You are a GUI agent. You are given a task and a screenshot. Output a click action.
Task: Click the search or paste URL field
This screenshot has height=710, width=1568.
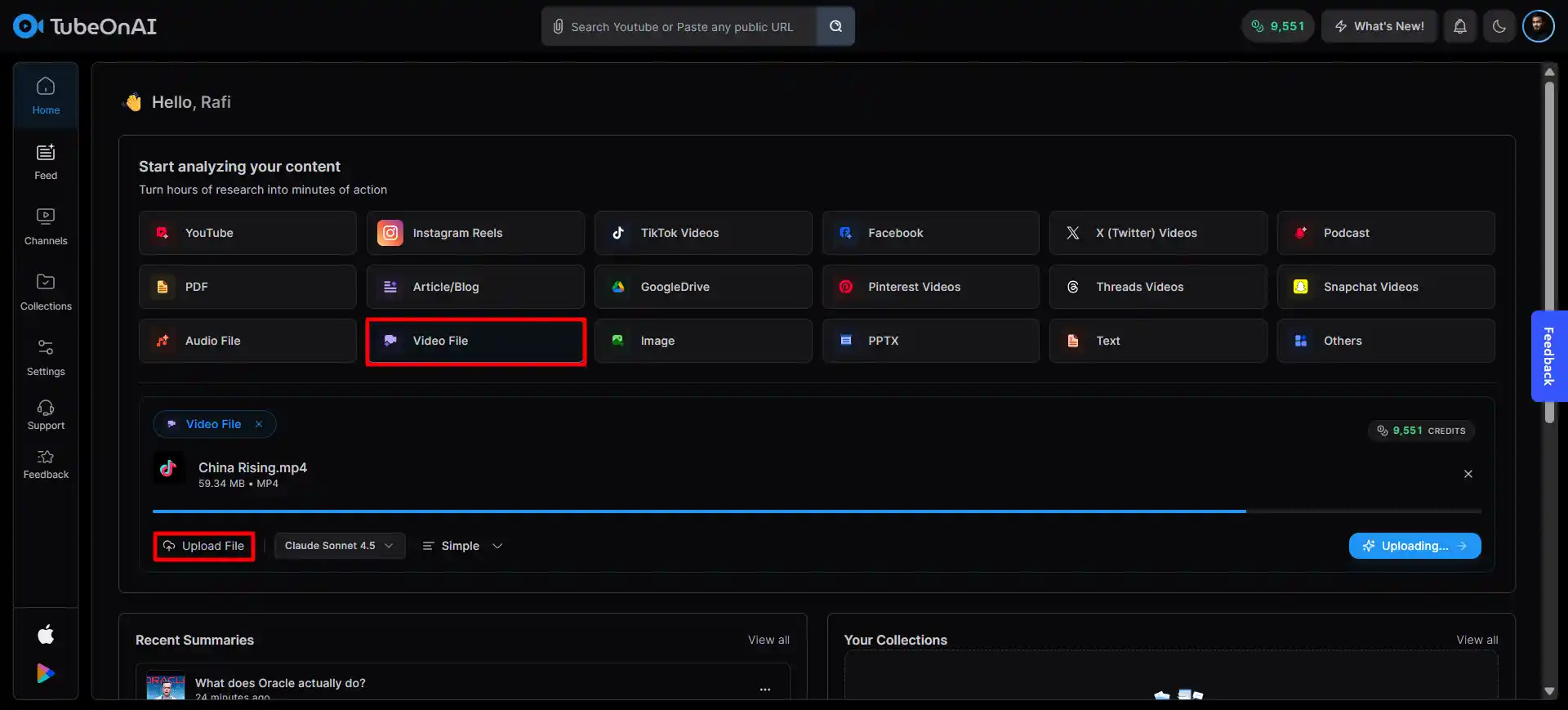point(682,27)
